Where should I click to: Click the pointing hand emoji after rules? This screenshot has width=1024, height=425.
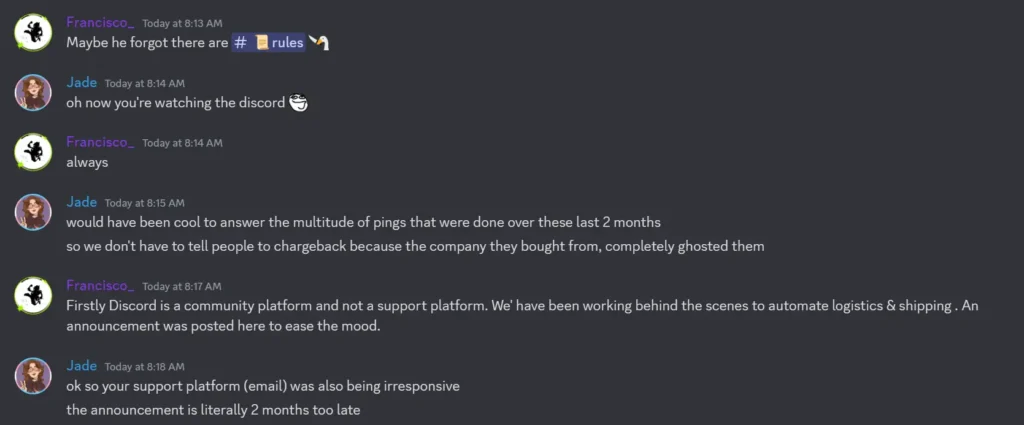[319, 43]
